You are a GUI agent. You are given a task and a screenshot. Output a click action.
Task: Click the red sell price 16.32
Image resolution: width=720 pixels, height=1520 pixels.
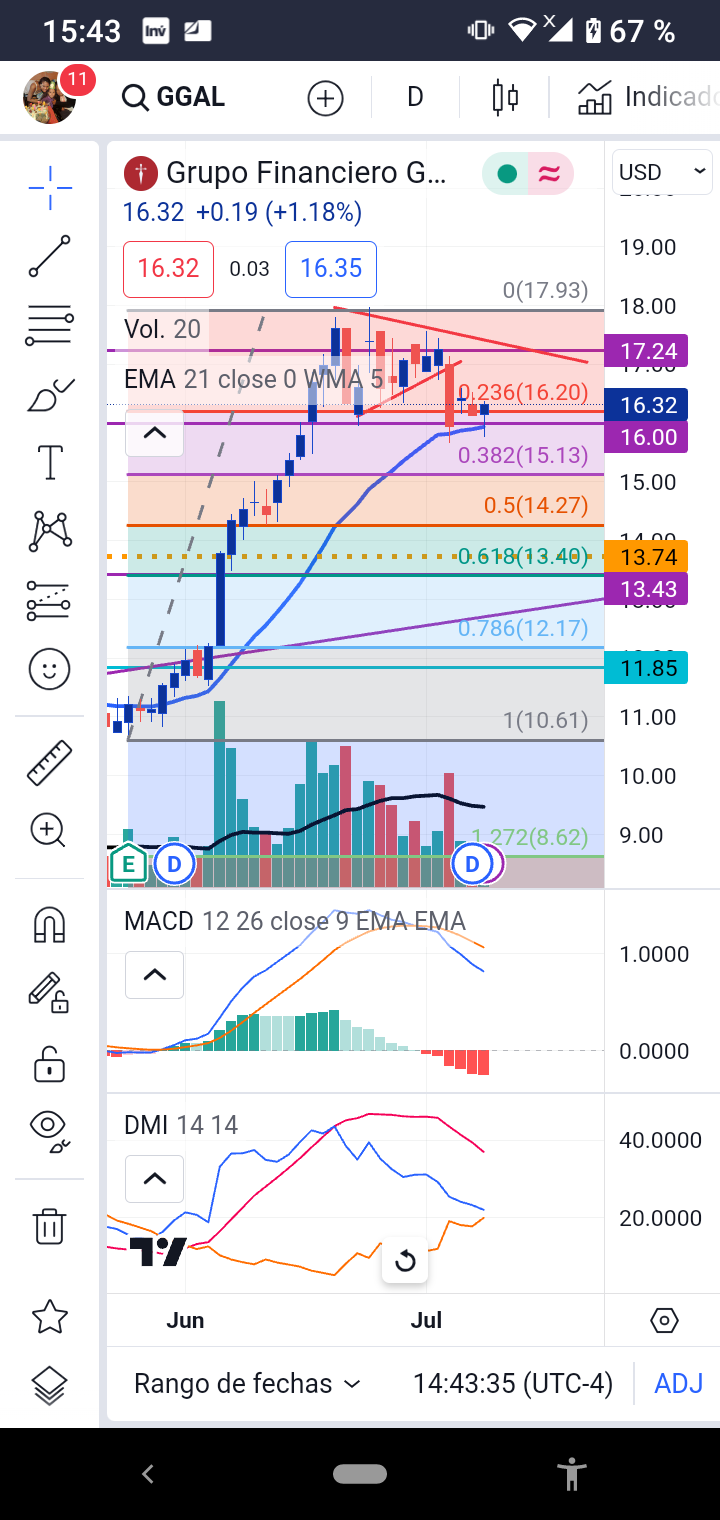pos(168,269)
